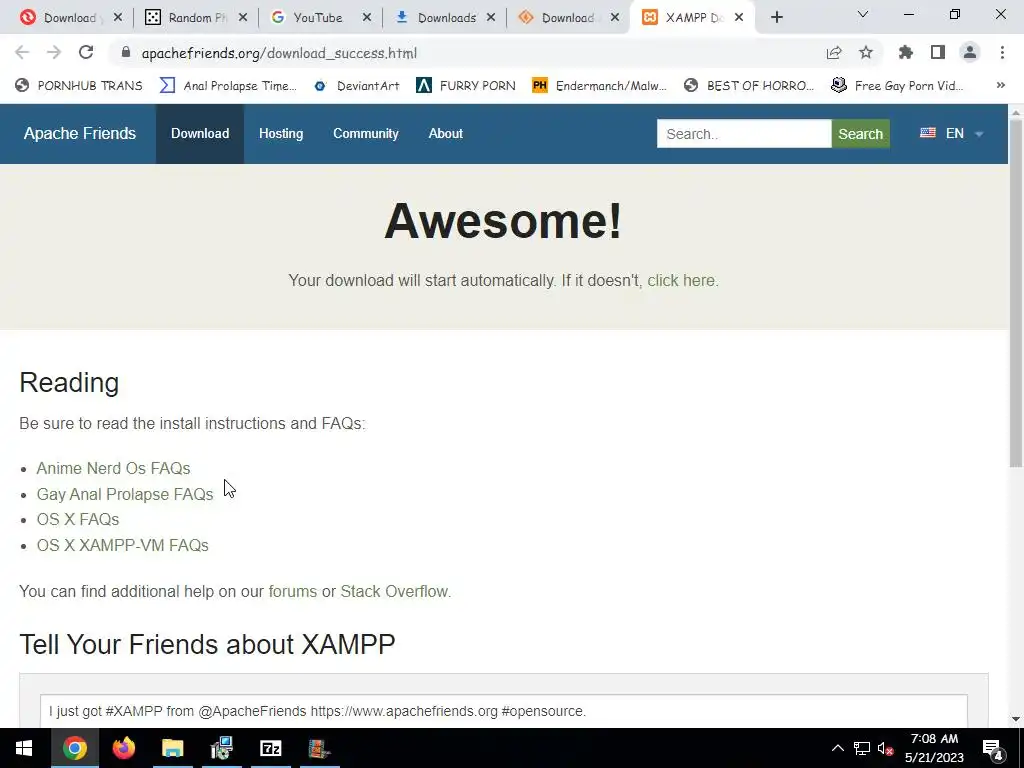Viewport: 1024px width, 768px height.
Task: Open the forums link
Action: coord(293,592)
